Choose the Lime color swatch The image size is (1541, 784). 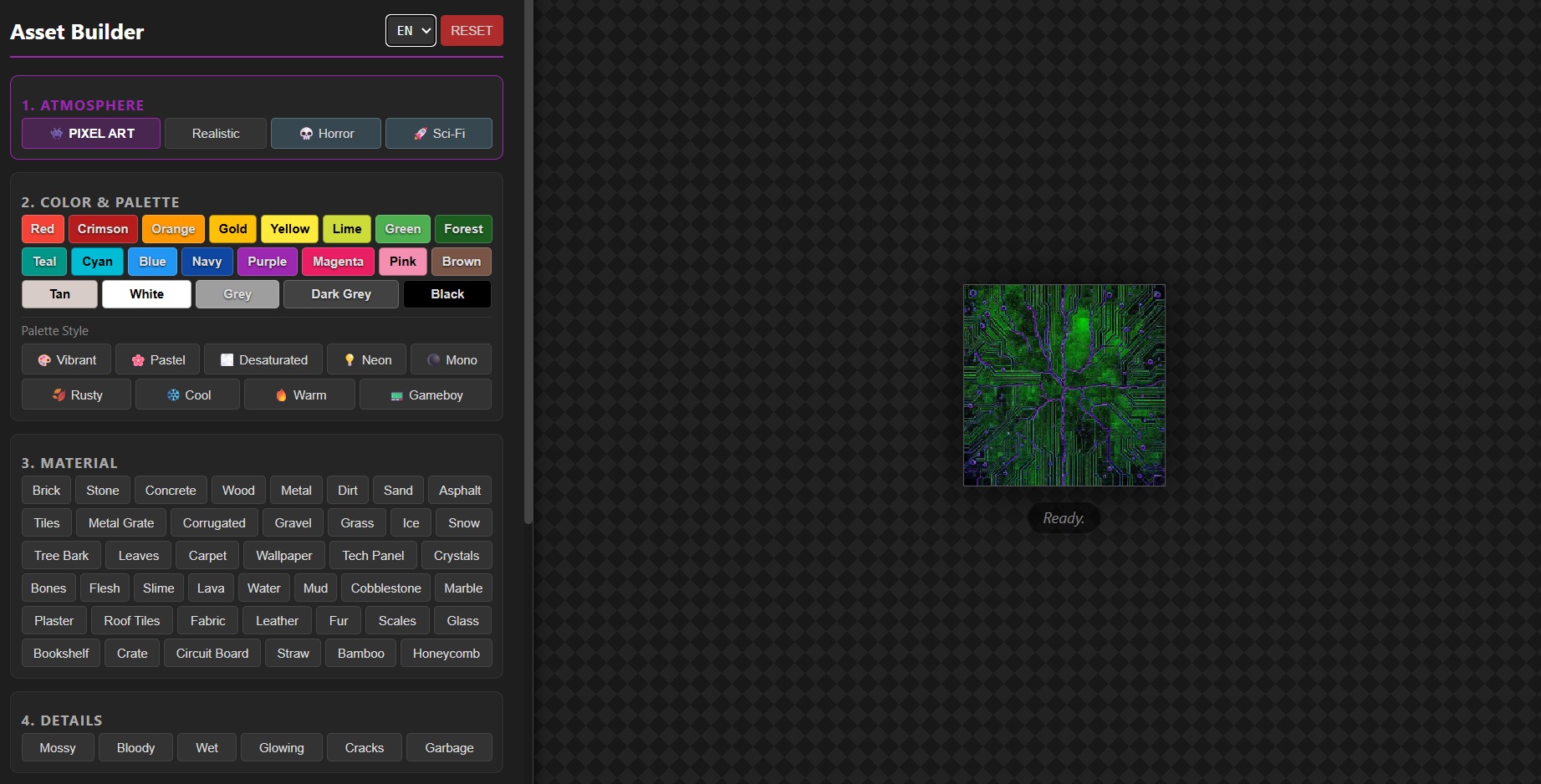[347, 229]
